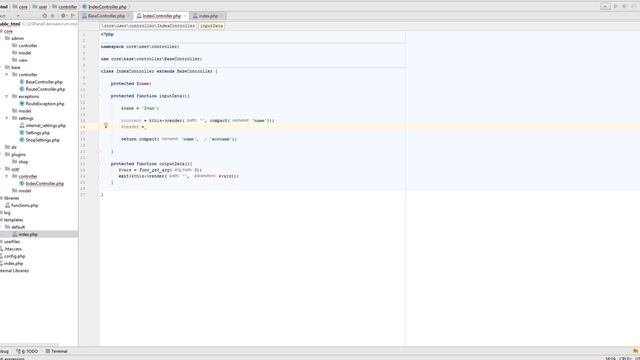The image size is (640, 360).
Task: Open the .htaccess file in tree
Action: tap(13, 249)
